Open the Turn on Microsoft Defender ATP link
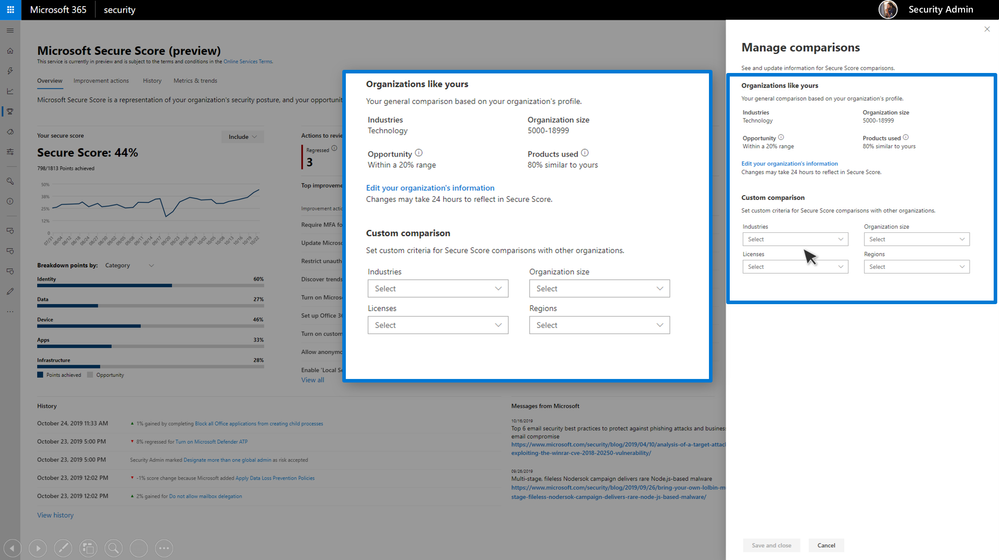Image resolution: width=999 pixels, height=560 pixels. coord(212,442)
